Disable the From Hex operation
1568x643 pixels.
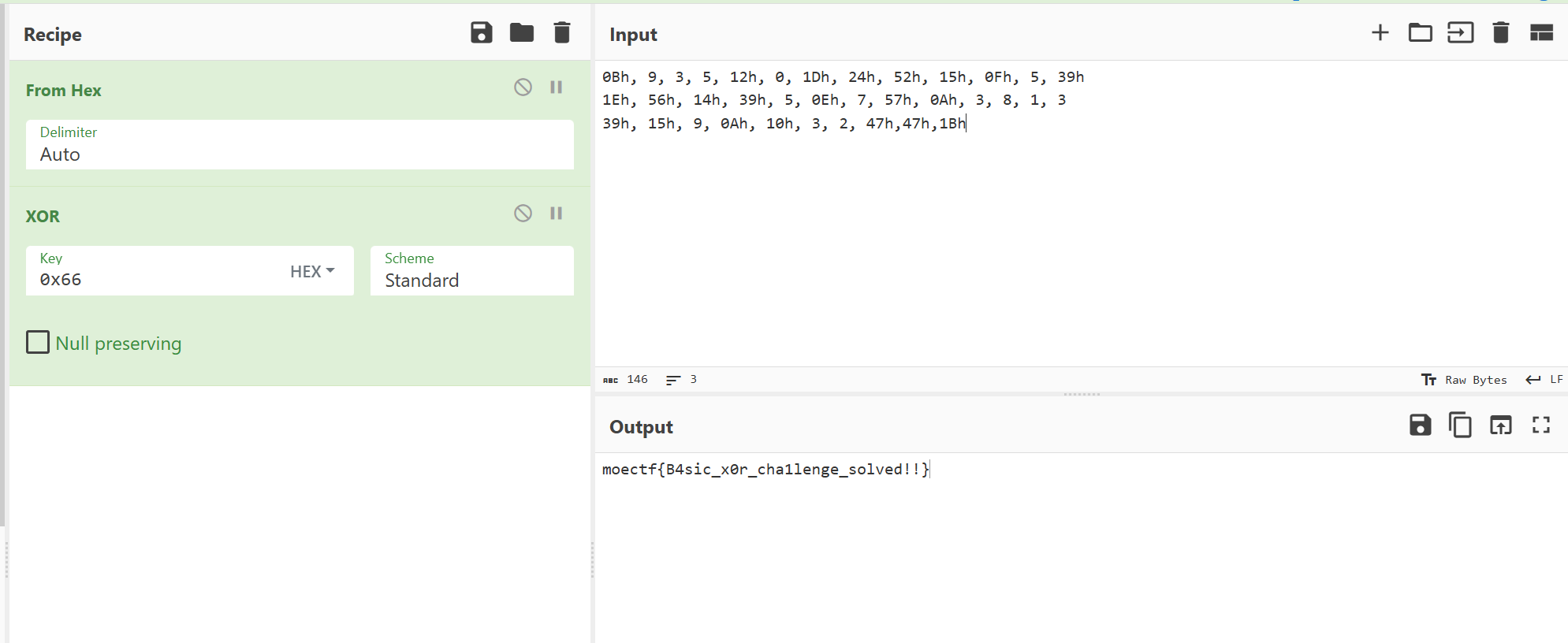[523, 87]
